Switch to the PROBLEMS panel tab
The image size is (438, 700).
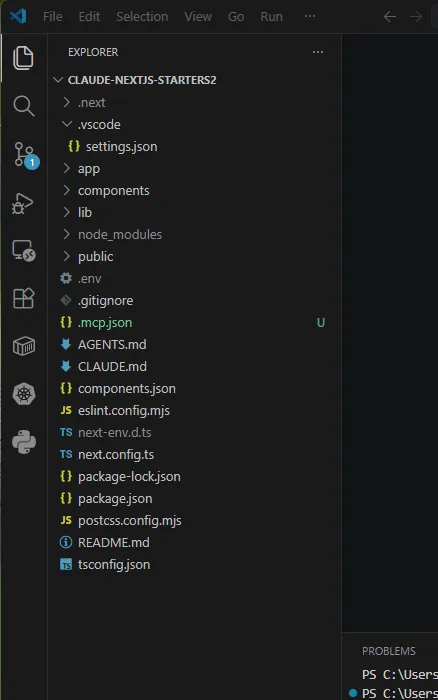388,651
